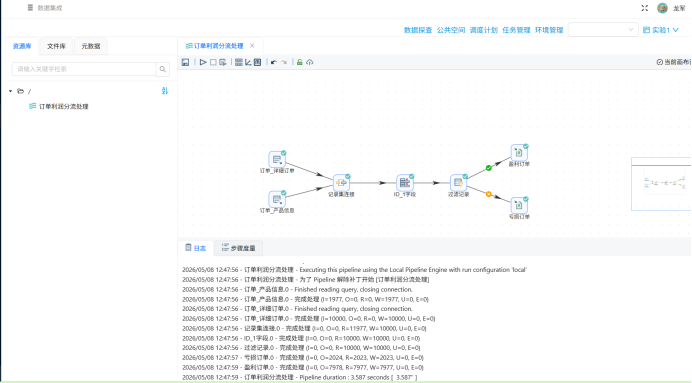Click the sort icon beside root folder

coord(165,90)
